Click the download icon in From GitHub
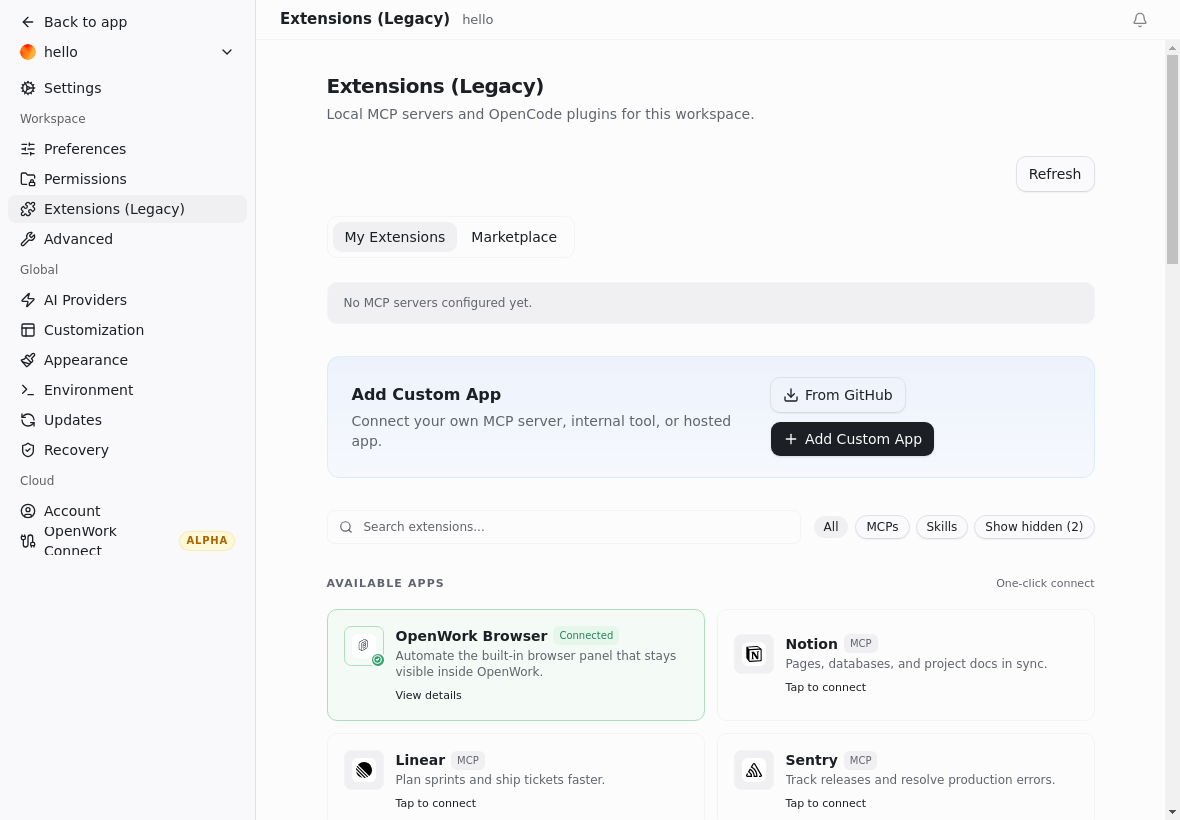Viewport: 1180px width, 820px height. click(791, 395)
